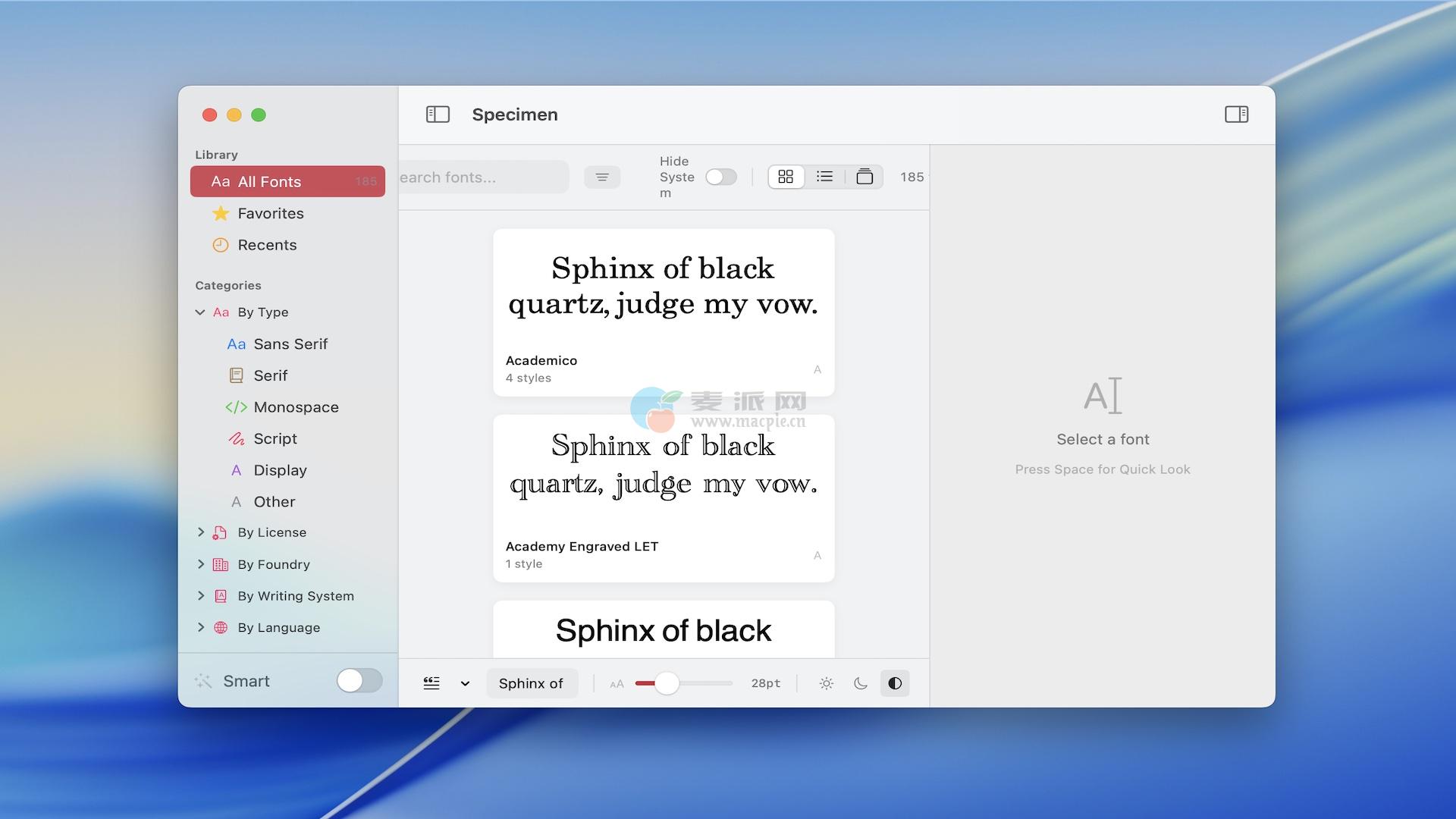The height and width of the screenshot is (819, 1456).
Task: Select the Academico font card
Action: pos(664,312)
